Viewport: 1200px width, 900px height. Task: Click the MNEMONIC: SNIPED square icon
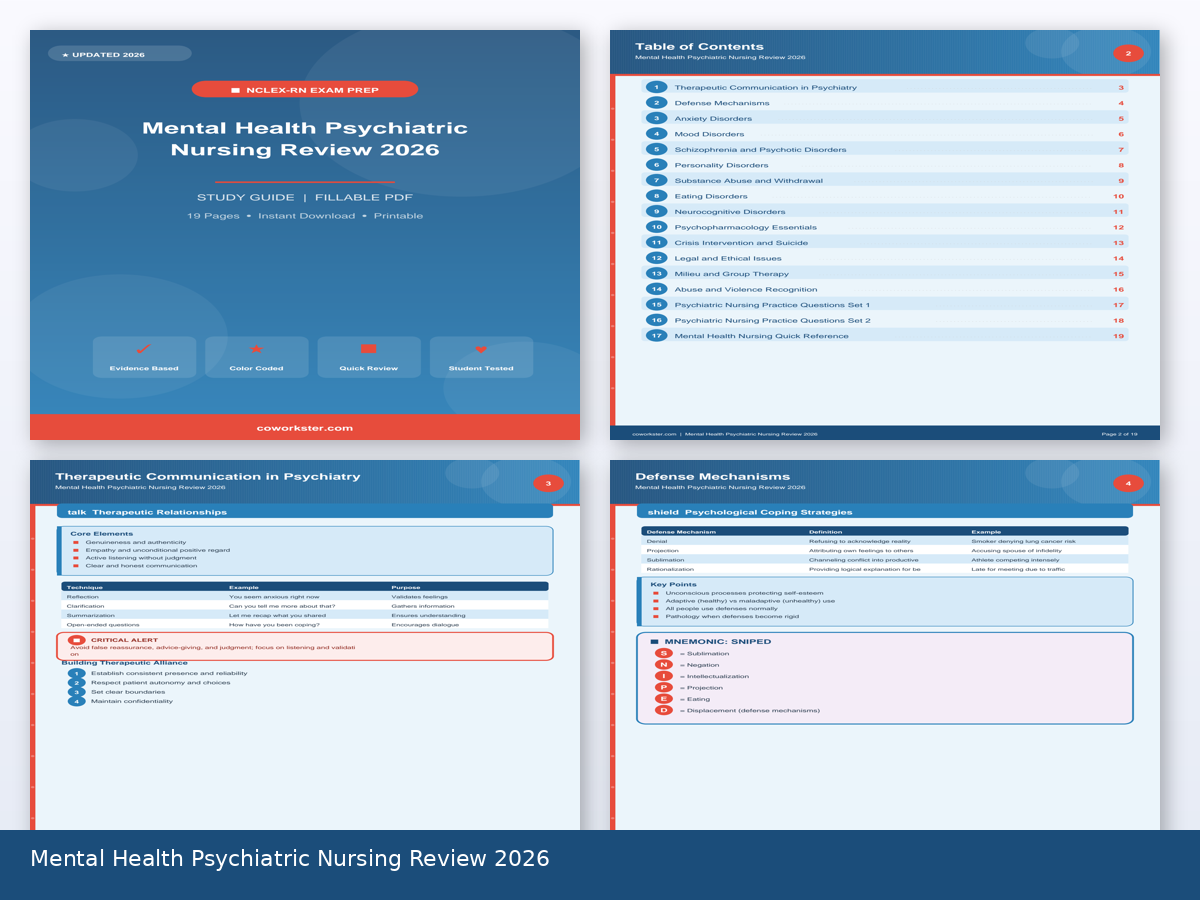click(657, 641)
